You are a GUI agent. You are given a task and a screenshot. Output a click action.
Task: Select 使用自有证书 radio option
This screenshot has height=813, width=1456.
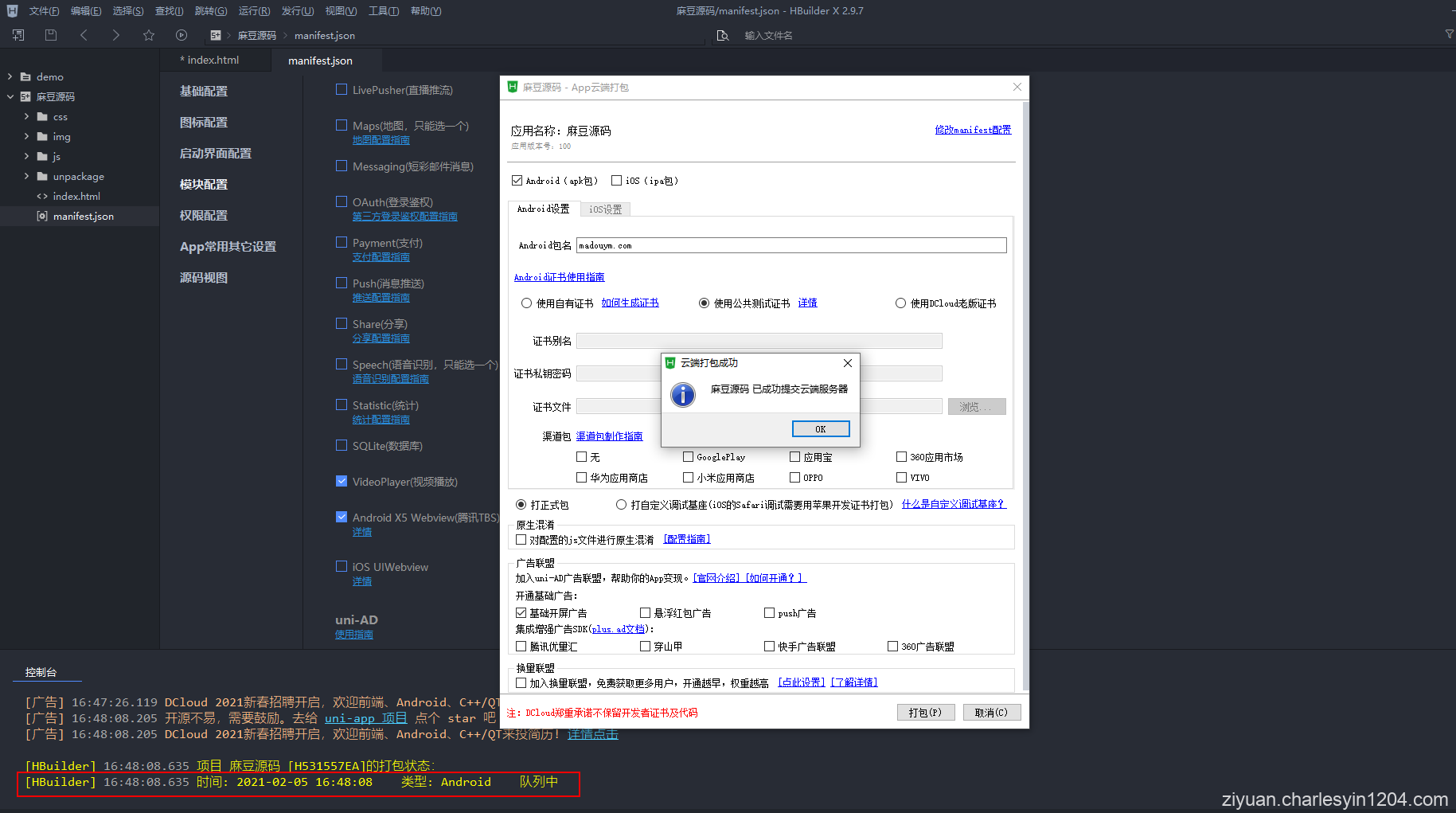point(526,303)
